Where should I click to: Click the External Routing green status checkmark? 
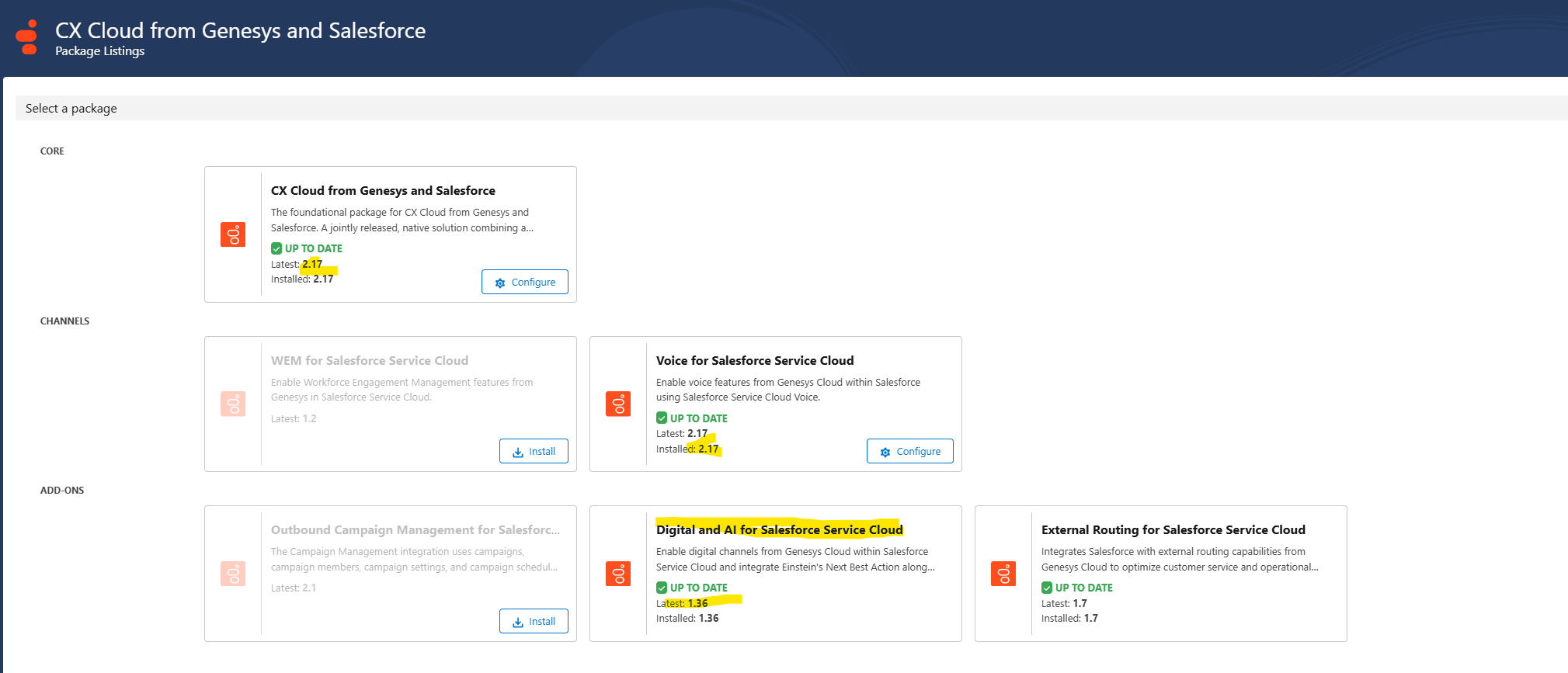[x=1047, y=588]
